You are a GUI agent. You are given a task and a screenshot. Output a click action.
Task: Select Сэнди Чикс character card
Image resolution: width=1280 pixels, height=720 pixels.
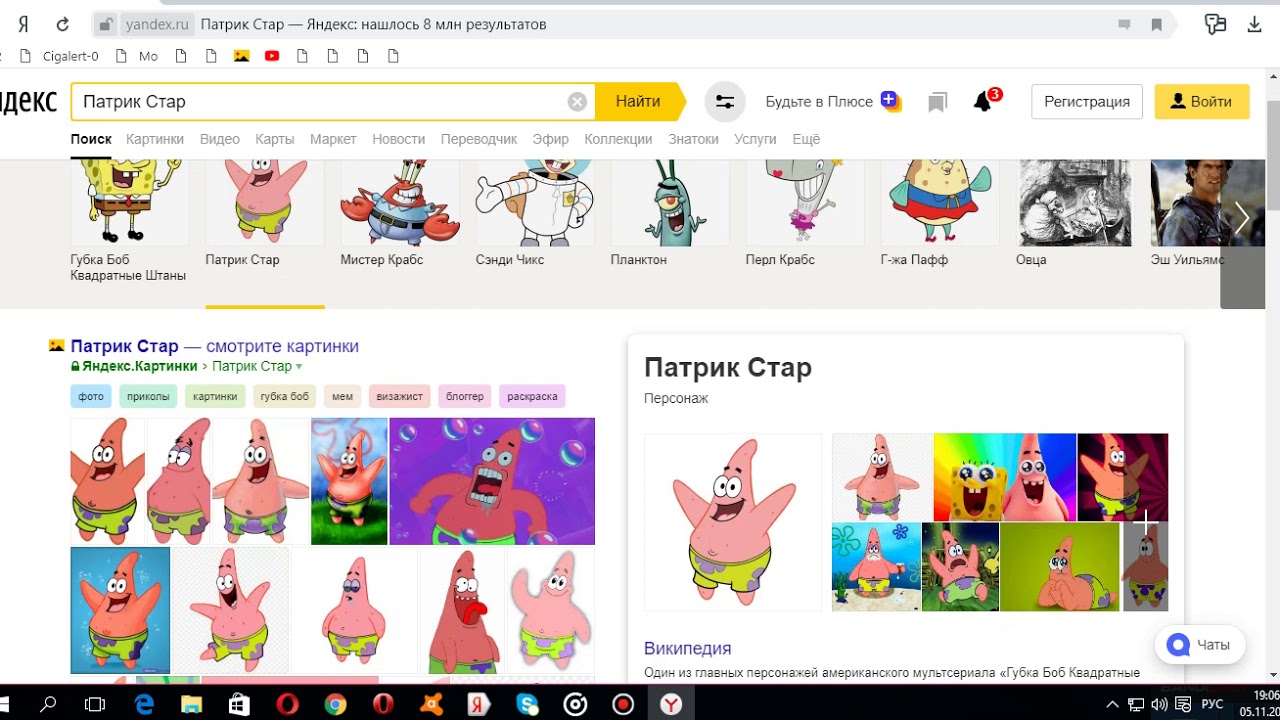535,213
